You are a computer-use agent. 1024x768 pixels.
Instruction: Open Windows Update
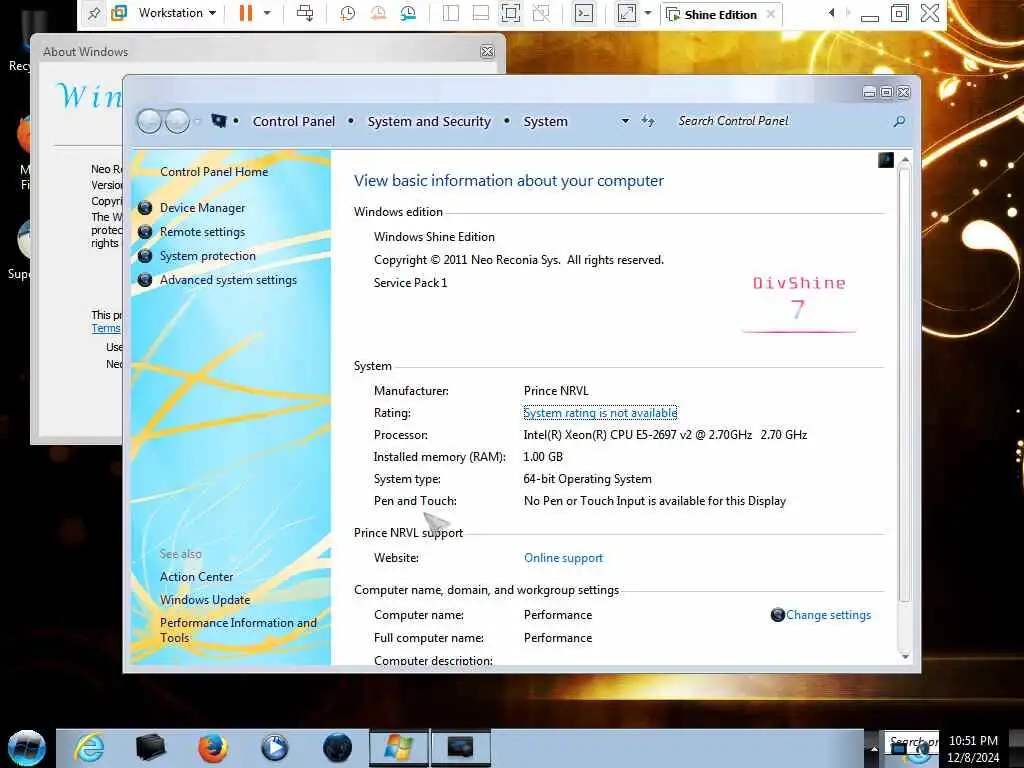205,600
